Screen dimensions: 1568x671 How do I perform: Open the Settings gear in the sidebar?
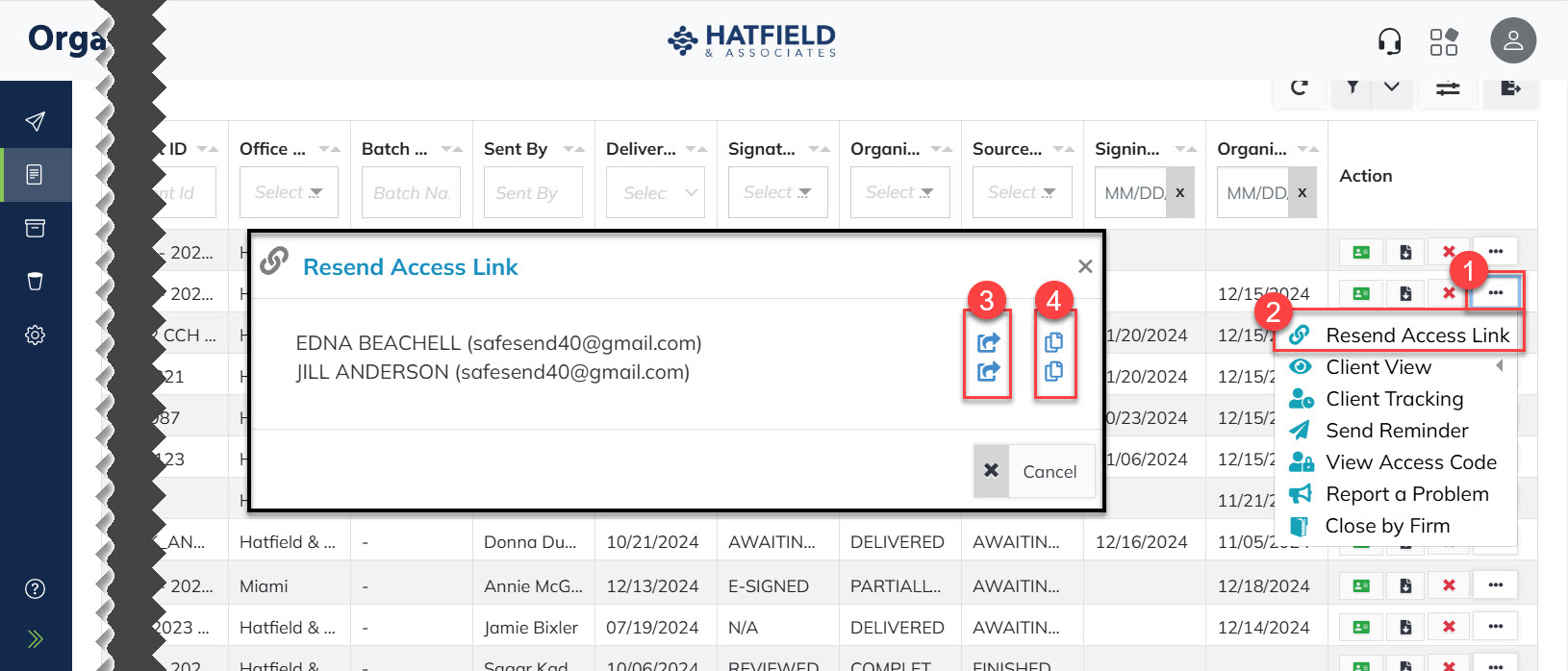click(x=36, y=335)
